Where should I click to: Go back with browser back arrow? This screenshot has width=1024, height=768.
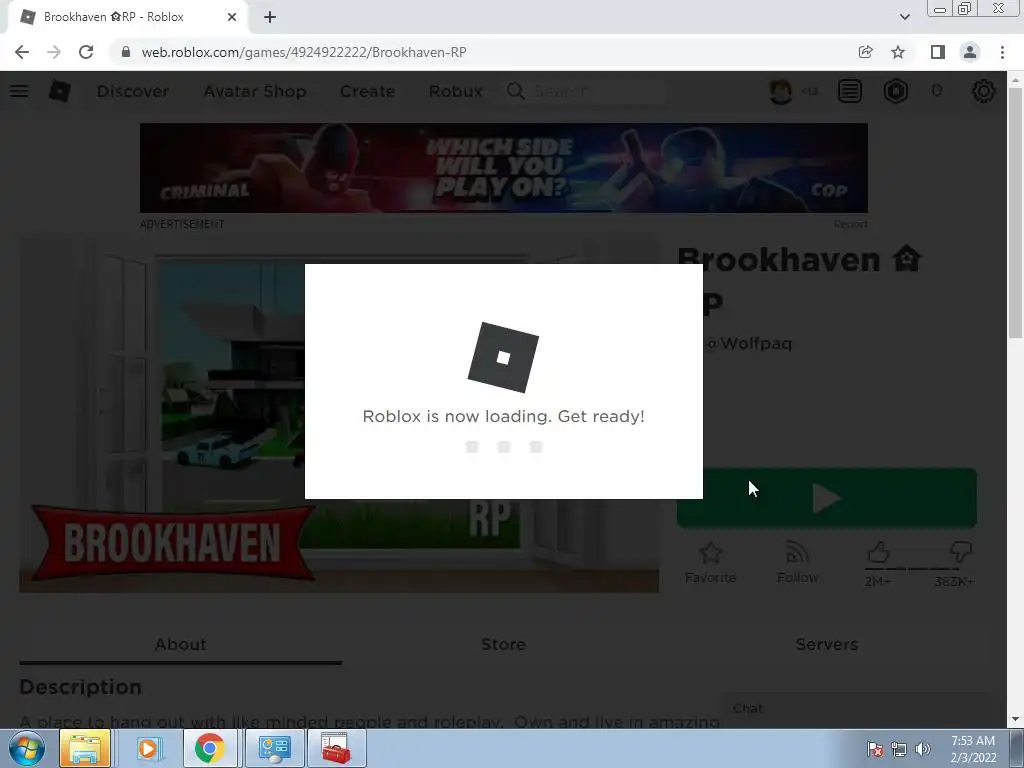coord(22,52)
